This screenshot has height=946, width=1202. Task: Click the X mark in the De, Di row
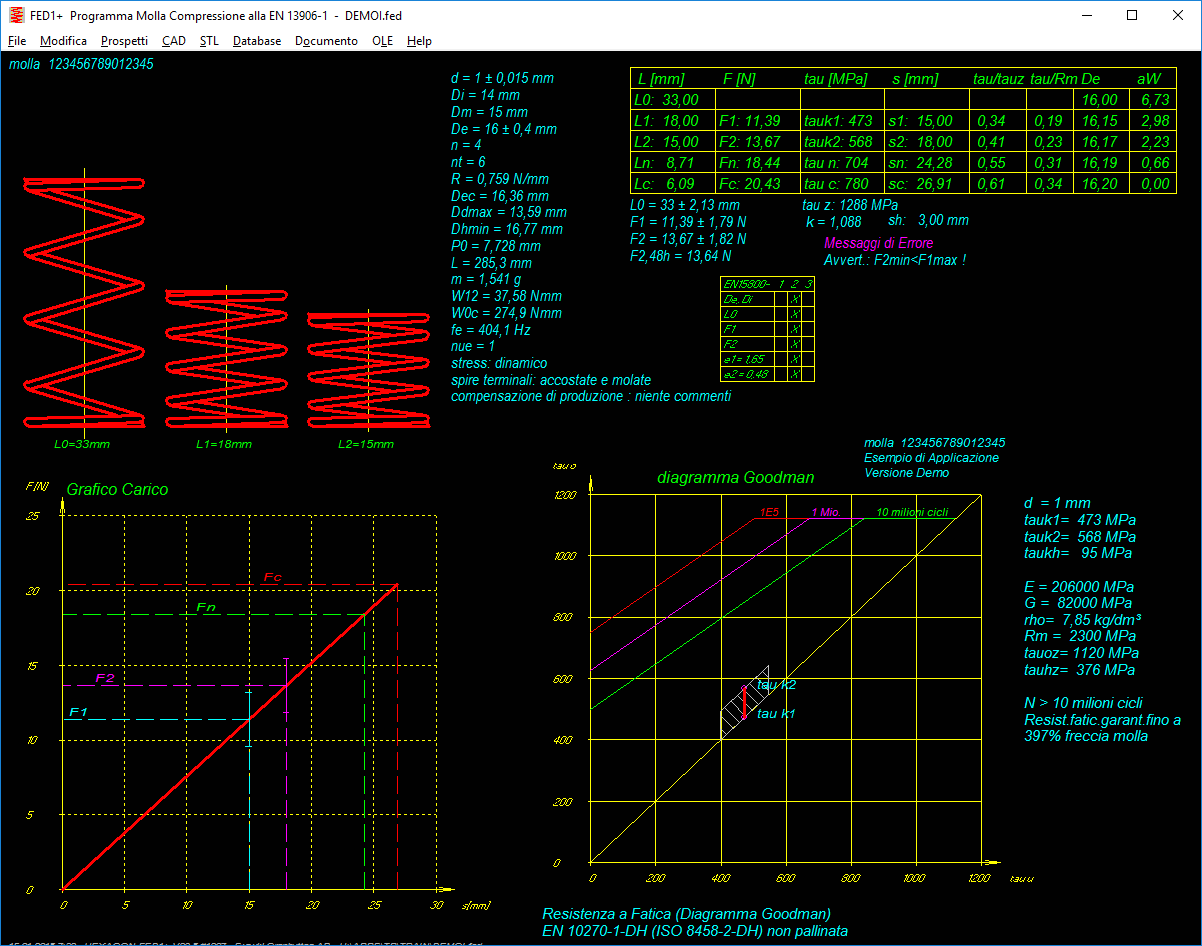click(x=794, y=298)
